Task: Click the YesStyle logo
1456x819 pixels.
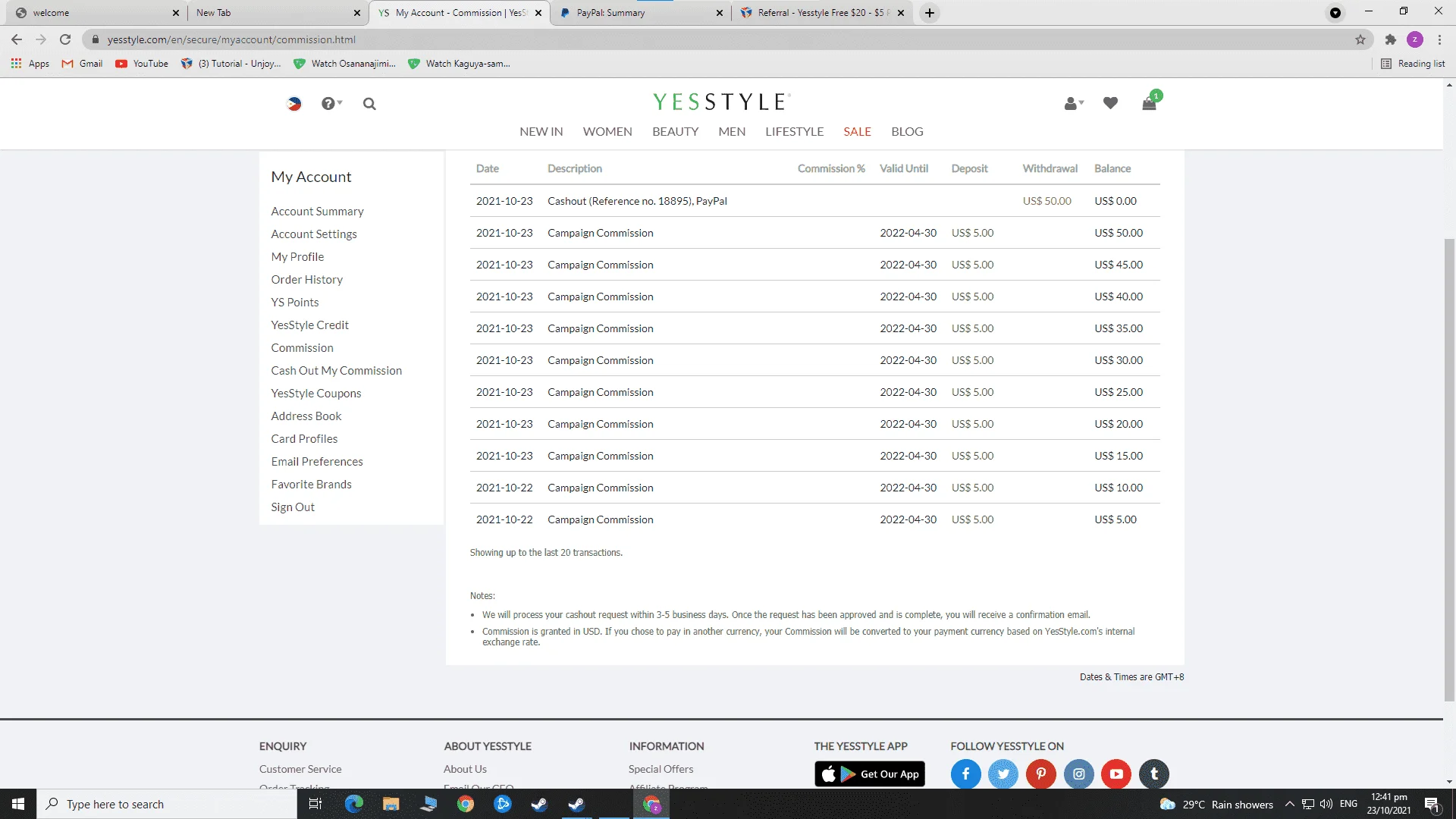Action: pyautogui.click(x=721, y=102)
